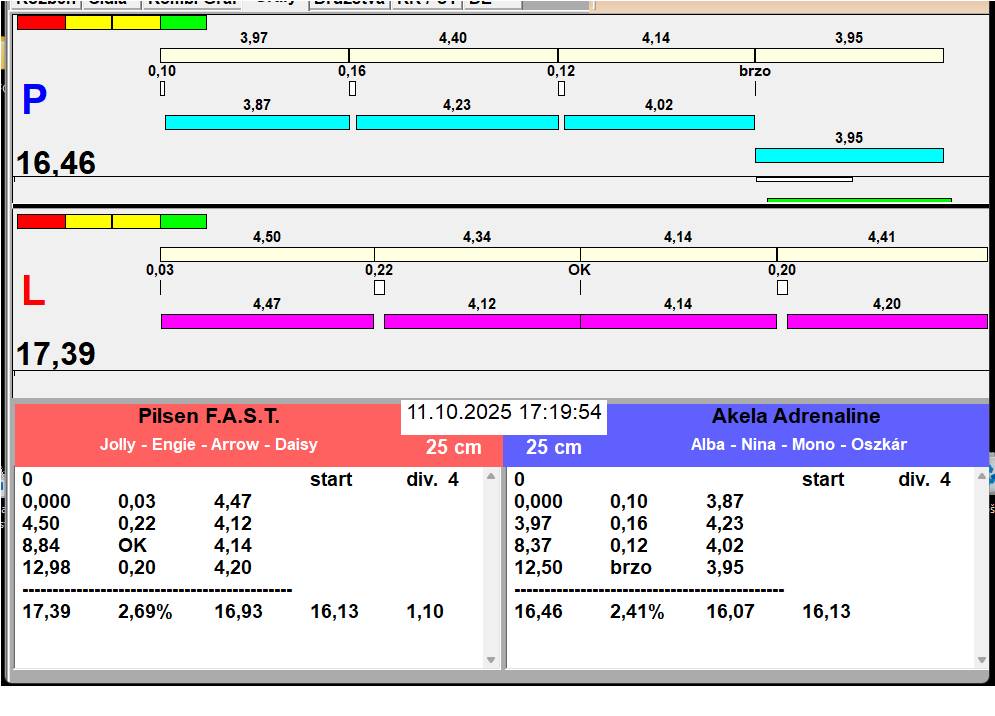
Task: Click the 0,10 start marker box in lane P
Action: [162, 89]
